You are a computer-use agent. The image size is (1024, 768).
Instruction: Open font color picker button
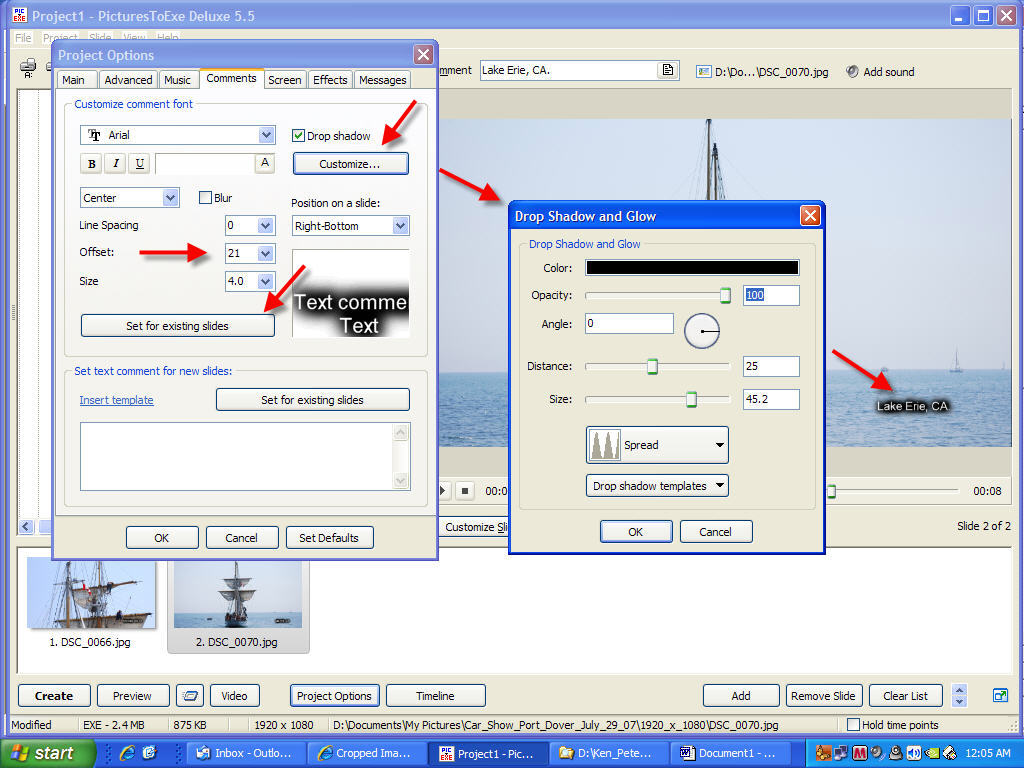tap(265, 163)
